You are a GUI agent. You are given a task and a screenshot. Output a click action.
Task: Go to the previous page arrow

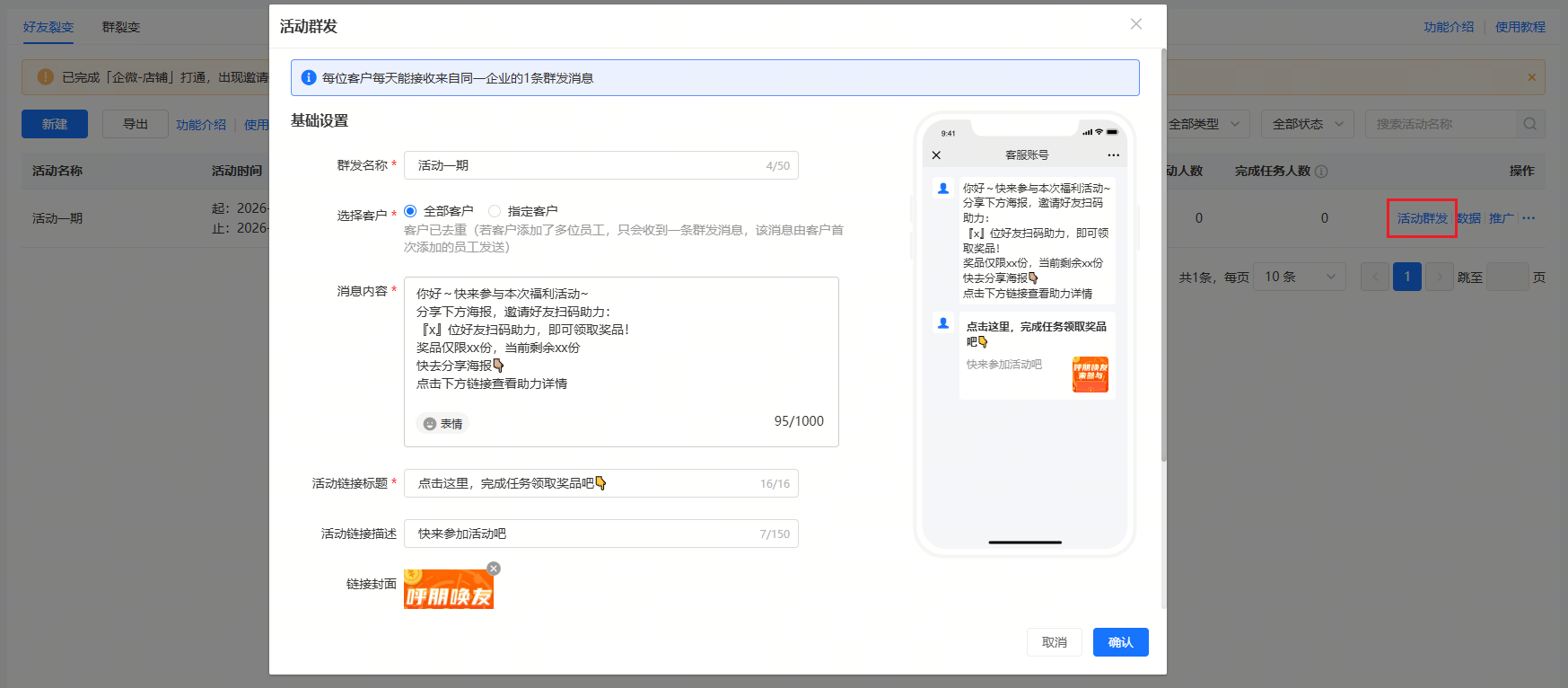[1375, 277]
